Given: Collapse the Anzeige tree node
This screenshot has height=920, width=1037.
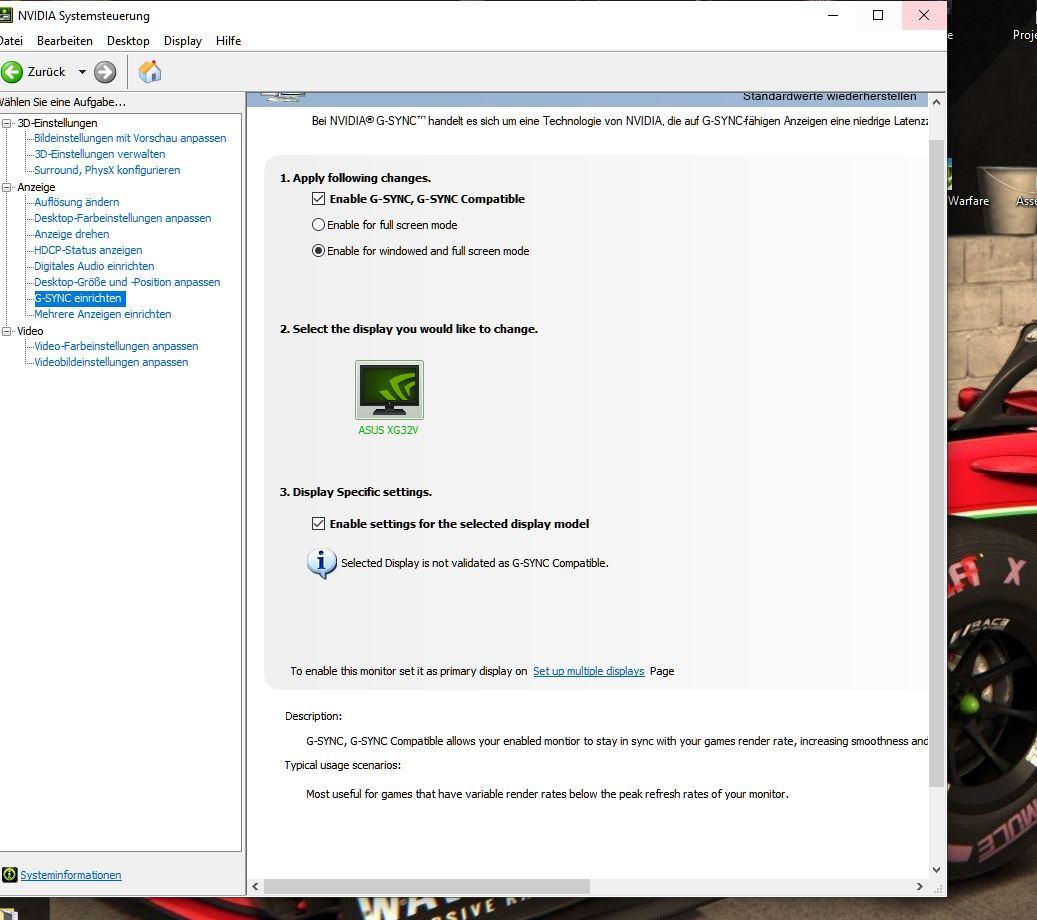Looking at the screenshot, I should (7, 187).
